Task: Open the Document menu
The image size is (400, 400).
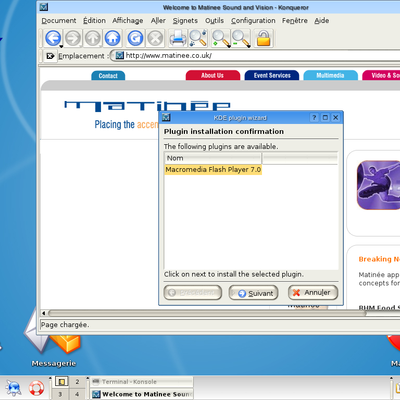Action: click(59, 21)
